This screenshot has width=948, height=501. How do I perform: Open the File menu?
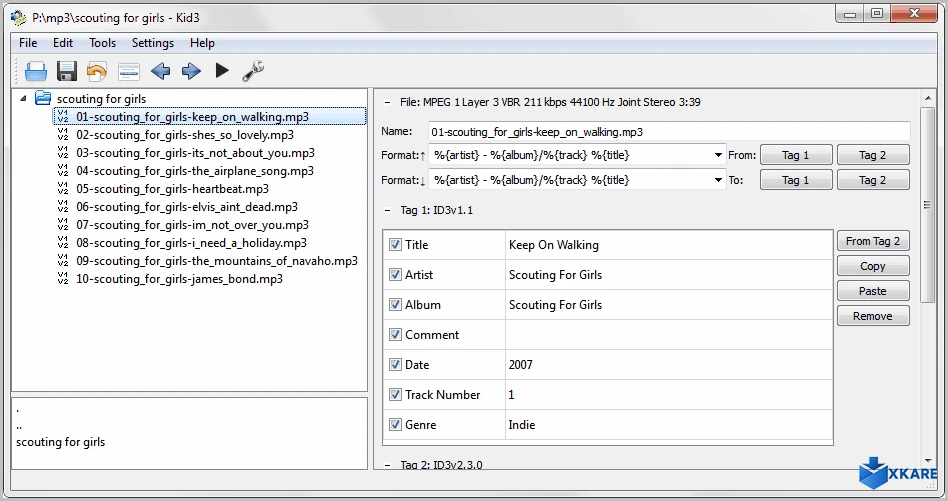coord(28,43)
